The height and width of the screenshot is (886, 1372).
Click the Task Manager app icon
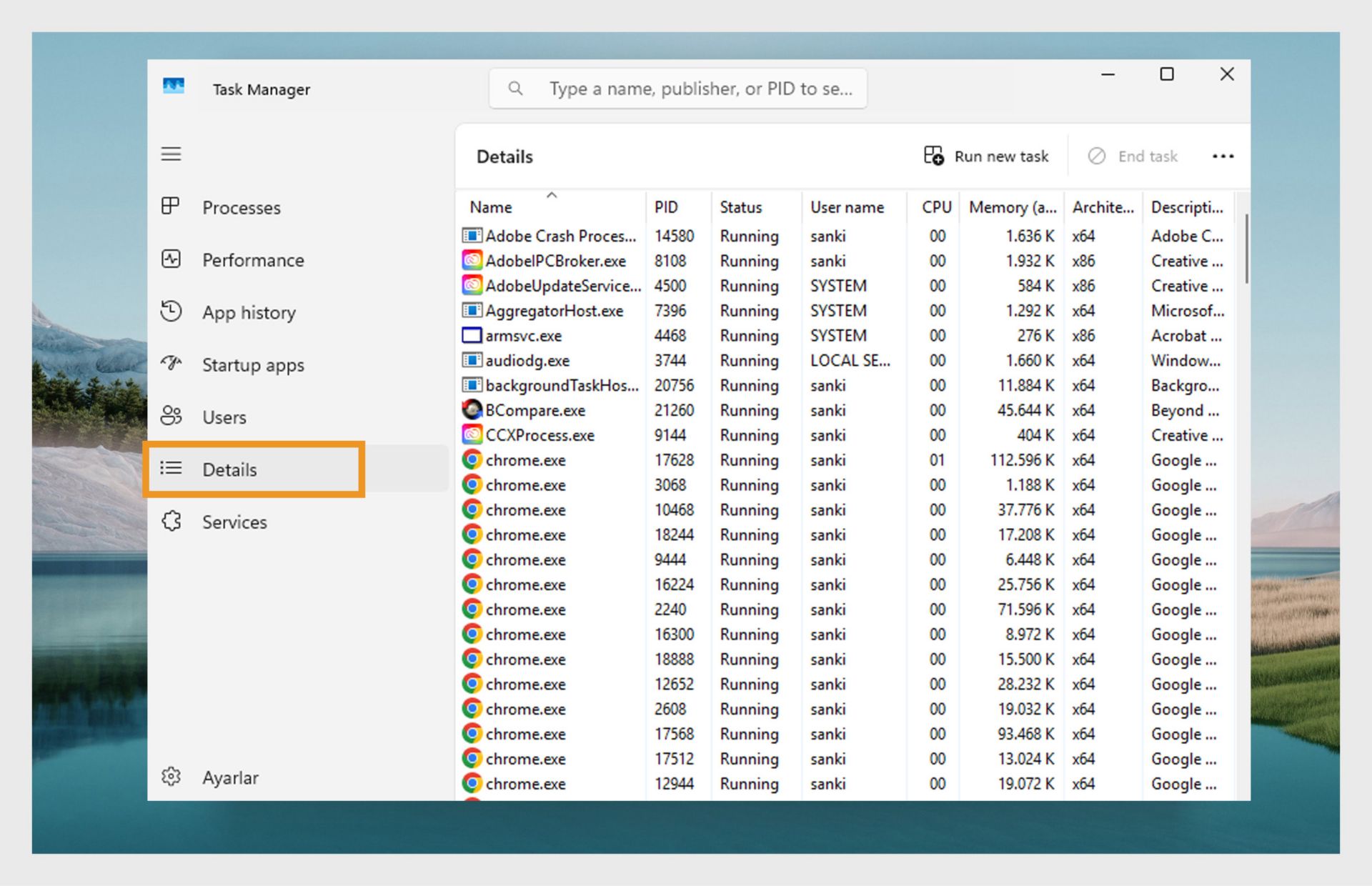click(174, 87)
